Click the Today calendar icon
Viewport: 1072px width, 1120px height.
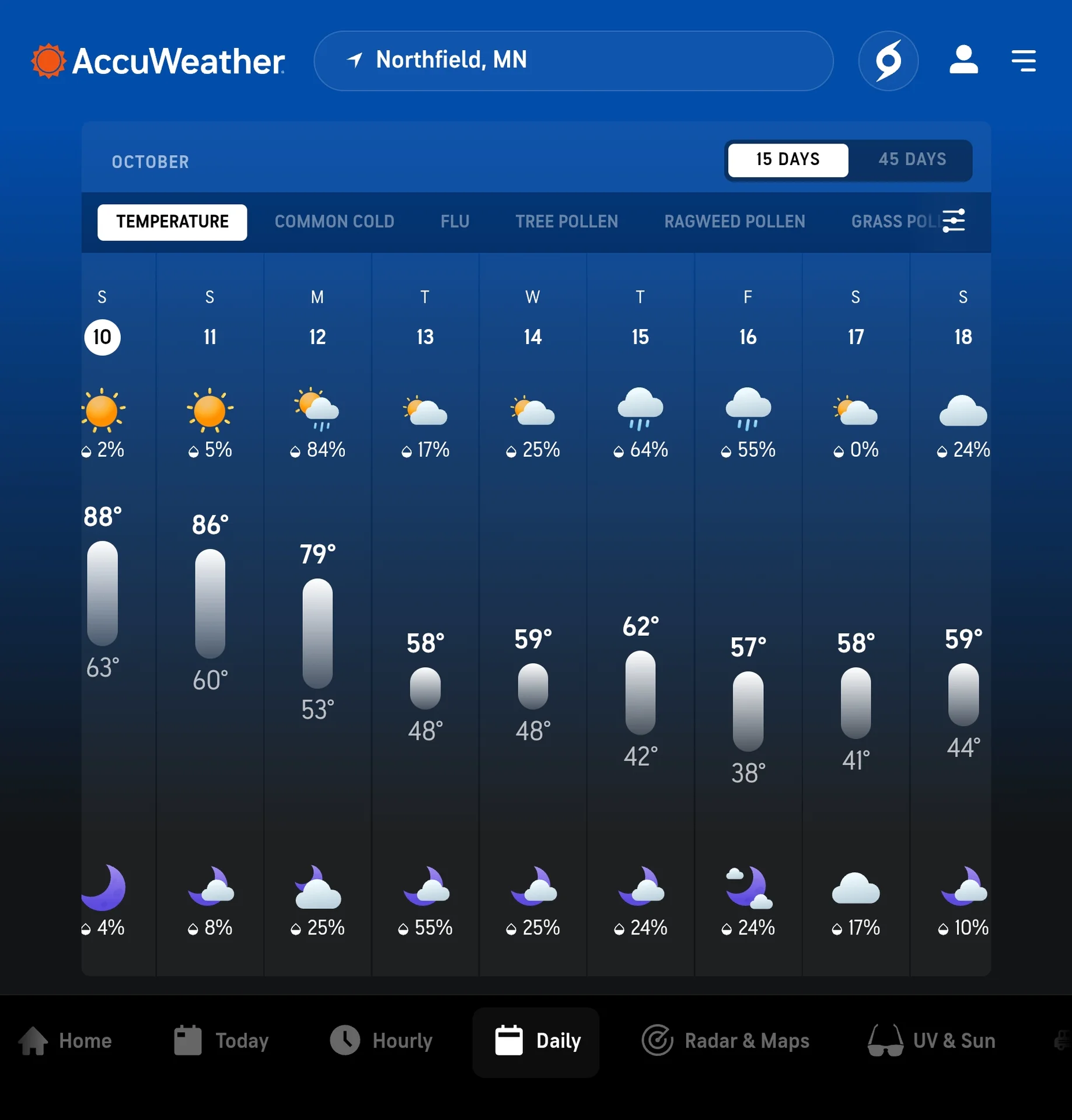[x=188, y=1040]
